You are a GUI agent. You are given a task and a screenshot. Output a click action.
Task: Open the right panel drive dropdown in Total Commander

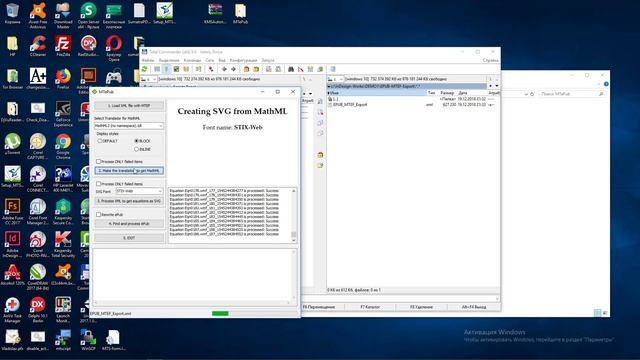336,79
